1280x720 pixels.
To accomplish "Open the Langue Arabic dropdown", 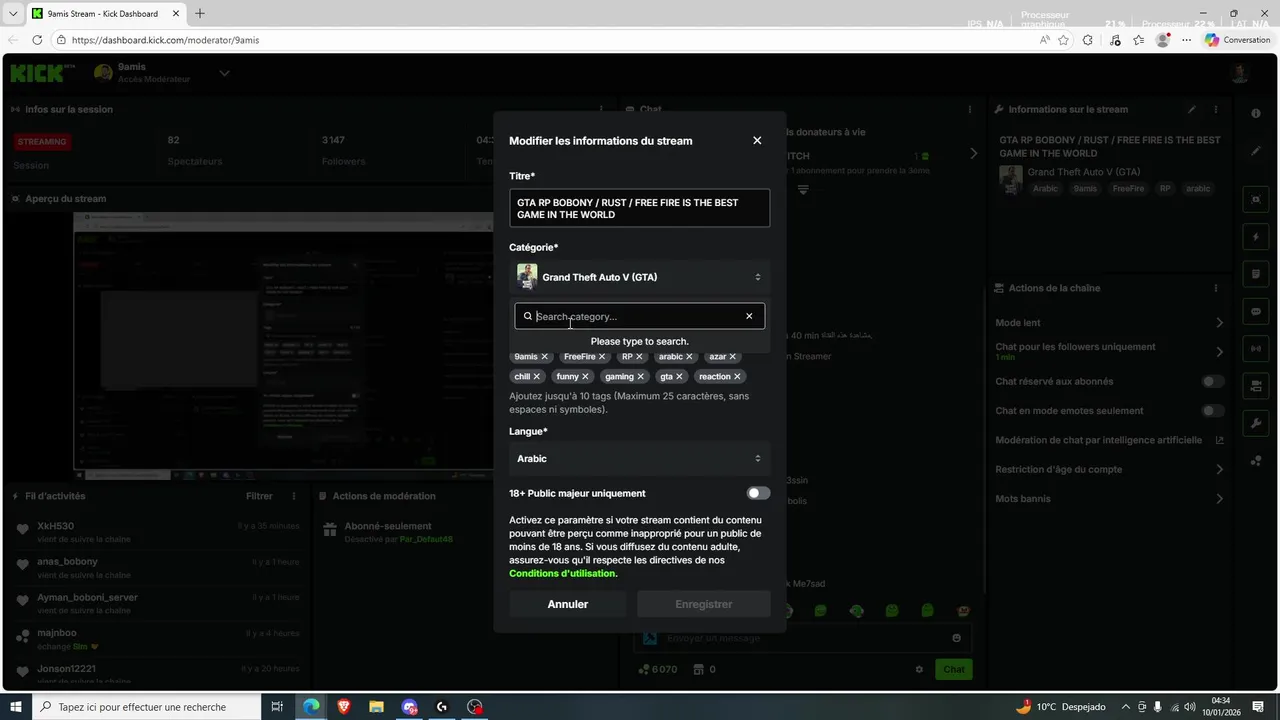I will tap(640, 458).
